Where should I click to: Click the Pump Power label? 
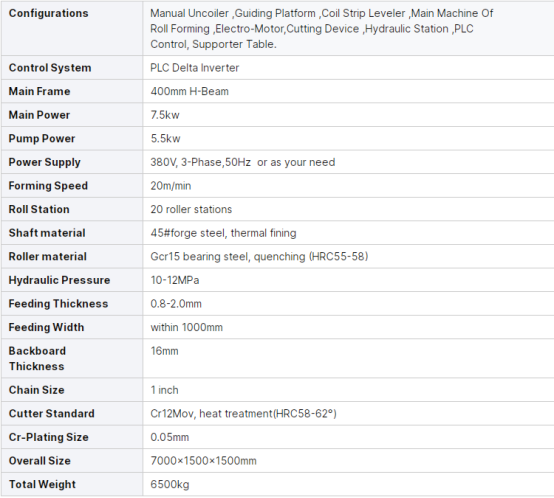click(42, 139)
